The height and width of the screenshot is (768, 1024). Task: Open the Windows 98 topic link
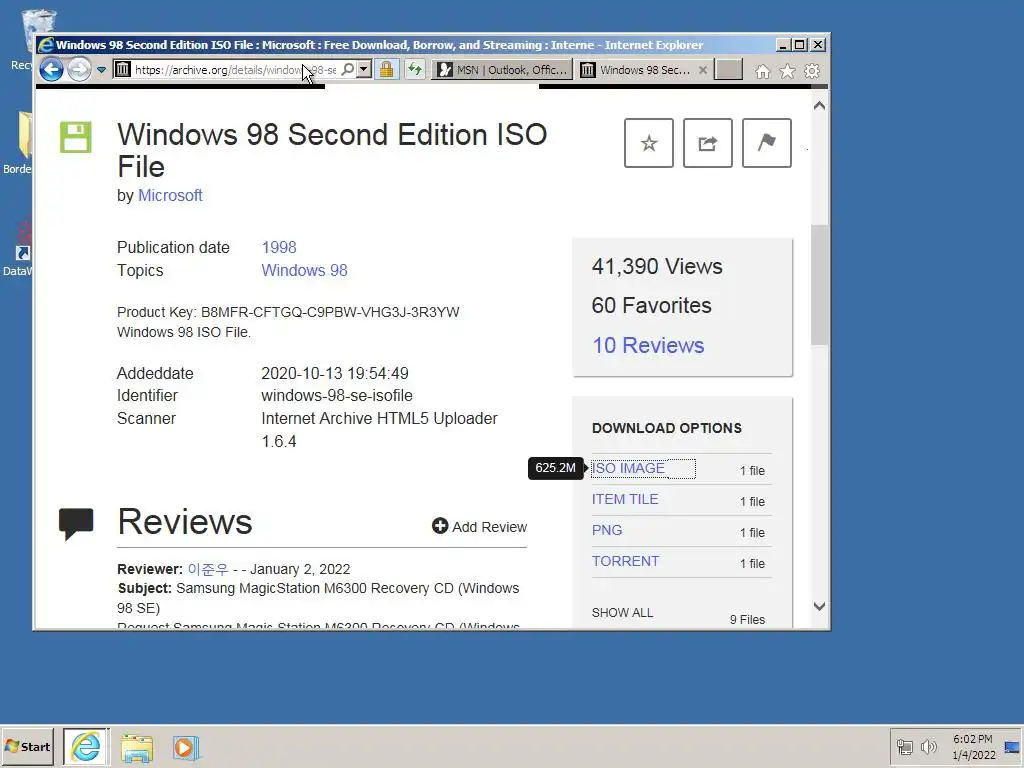click(304, 270)
